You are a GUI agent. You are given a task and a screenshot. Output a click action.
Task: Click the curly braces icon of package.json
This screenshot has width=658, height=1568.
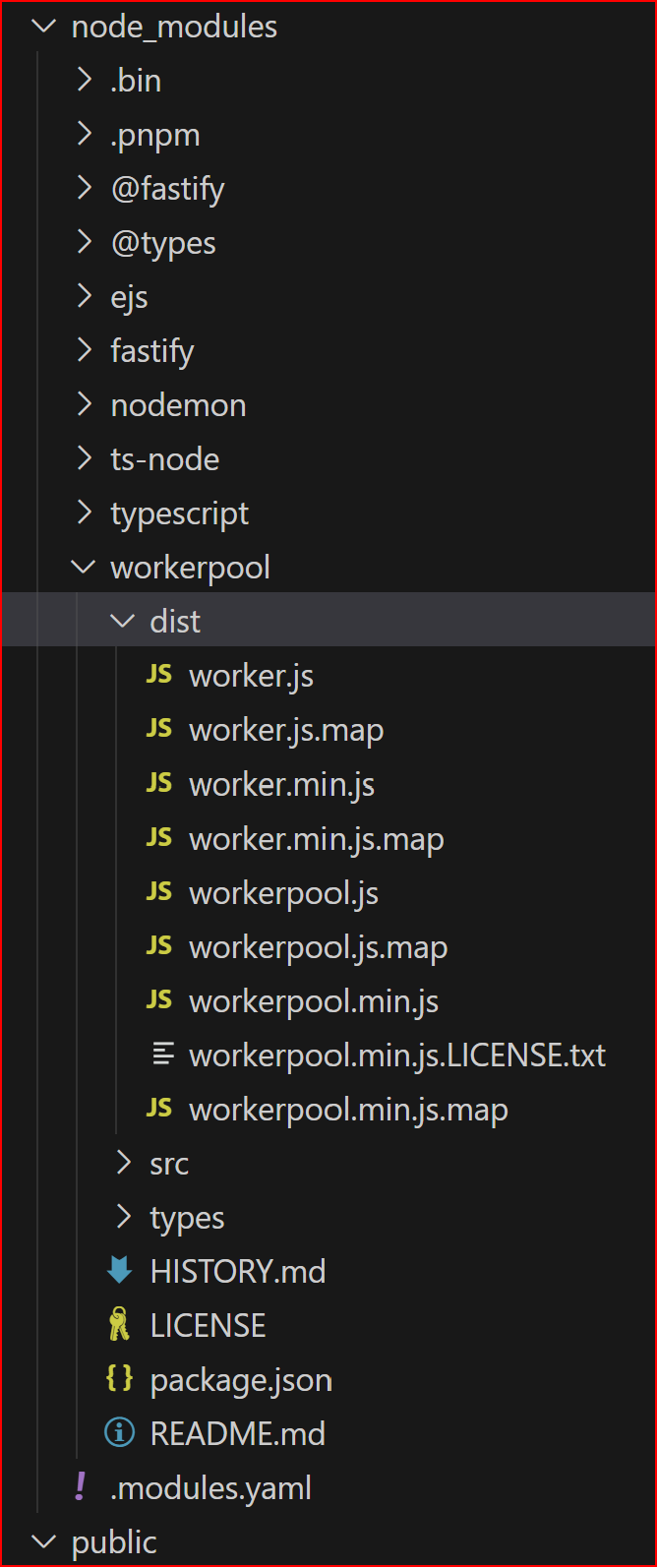(x=119, y=1379)
